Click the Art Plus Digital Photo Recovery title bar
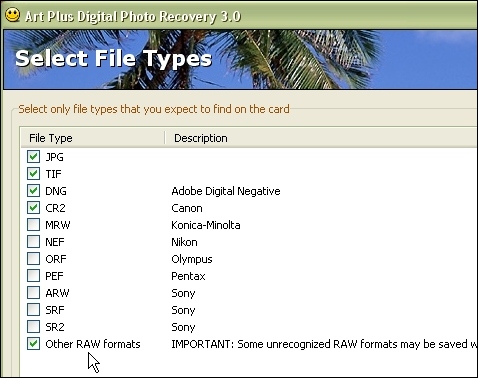 (239, 16)
